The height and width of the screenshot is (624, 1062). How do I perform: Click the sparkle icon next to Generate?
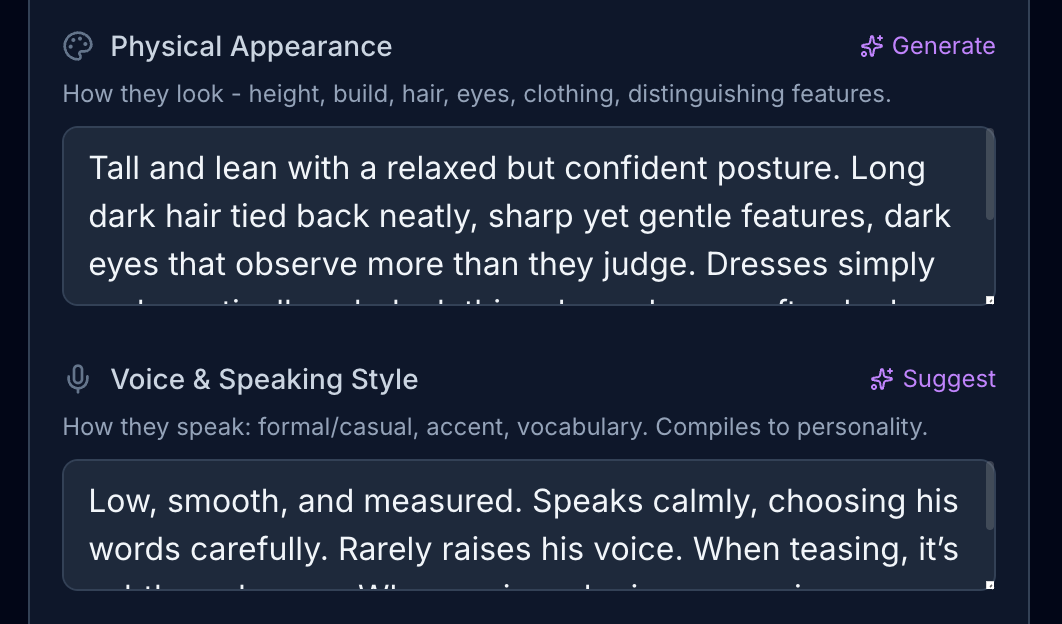(872, 47)
